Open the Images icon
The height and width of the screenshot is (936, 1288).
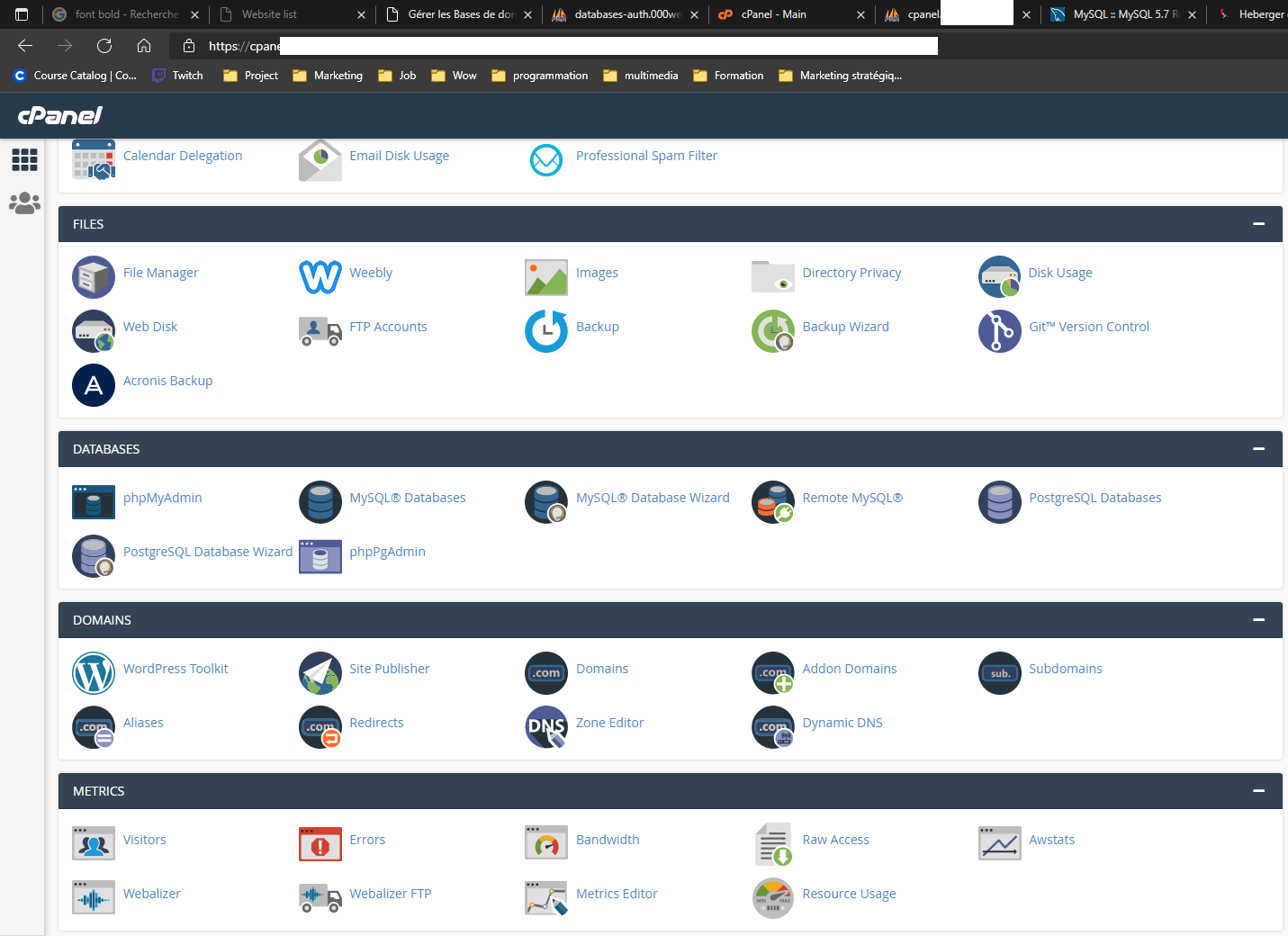(546, 277)
